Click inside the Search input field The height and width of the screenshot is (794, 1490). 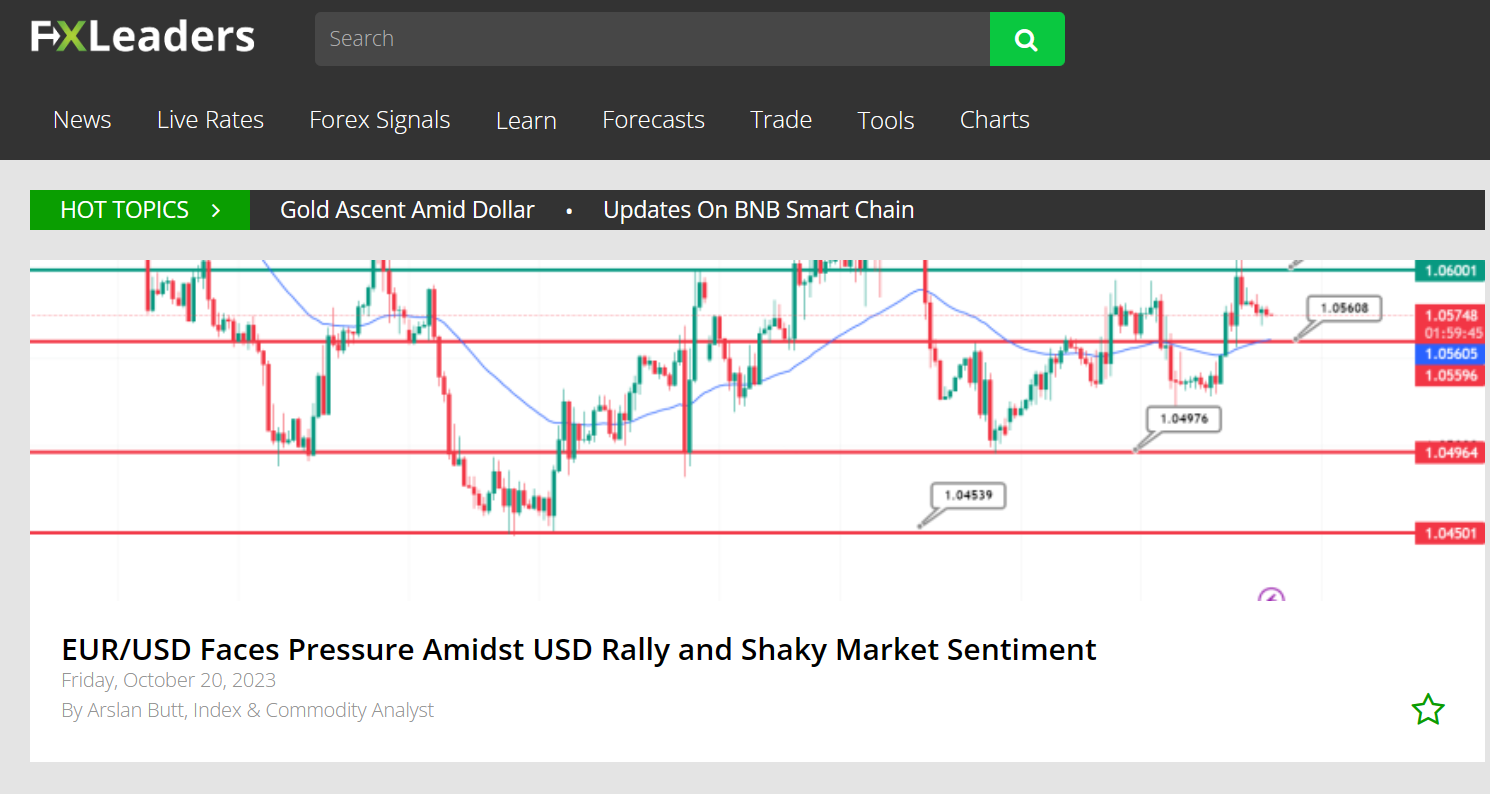(x=650, y=39)
